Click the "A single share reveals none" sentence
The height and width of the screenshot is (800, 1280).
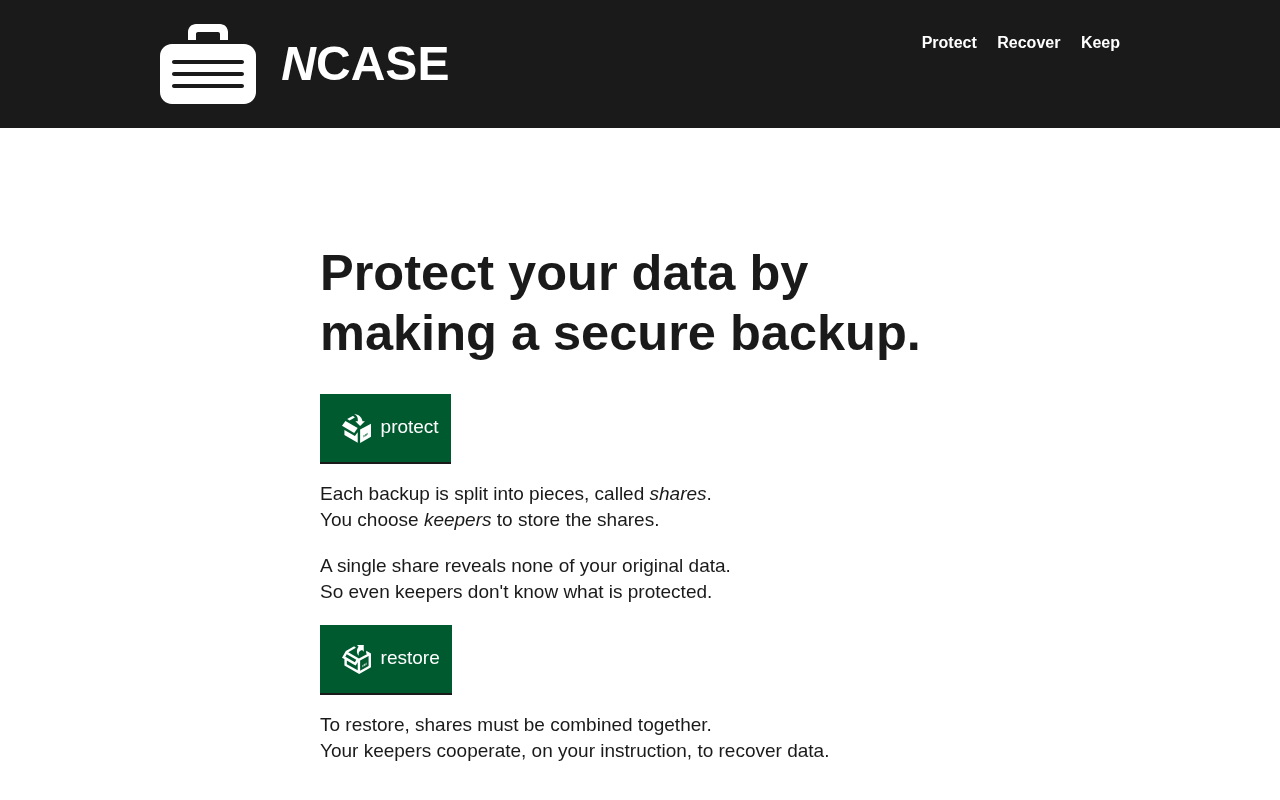click(525, 566)
